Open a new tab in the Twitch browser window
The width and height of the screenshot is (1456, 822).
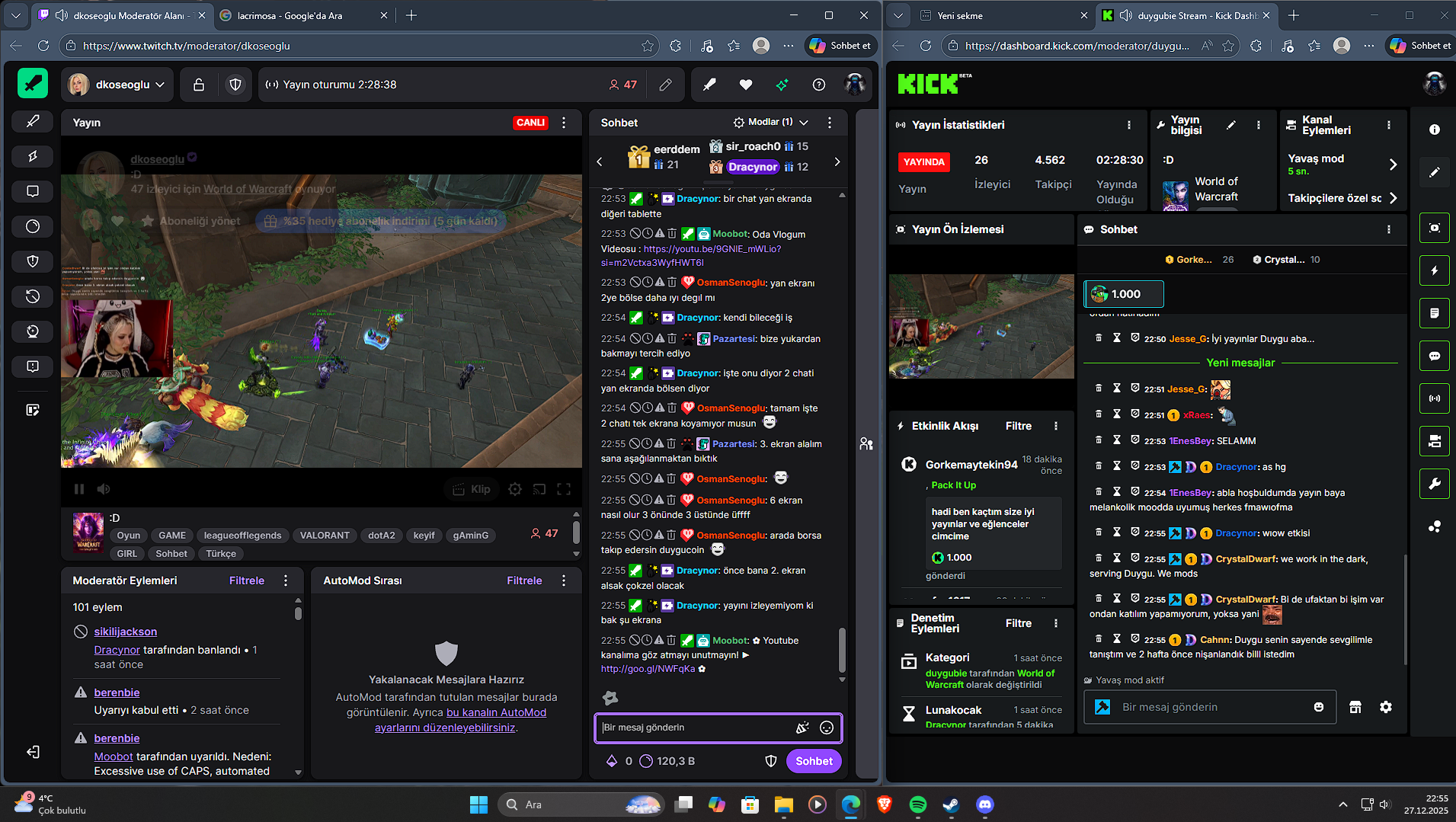411,15
